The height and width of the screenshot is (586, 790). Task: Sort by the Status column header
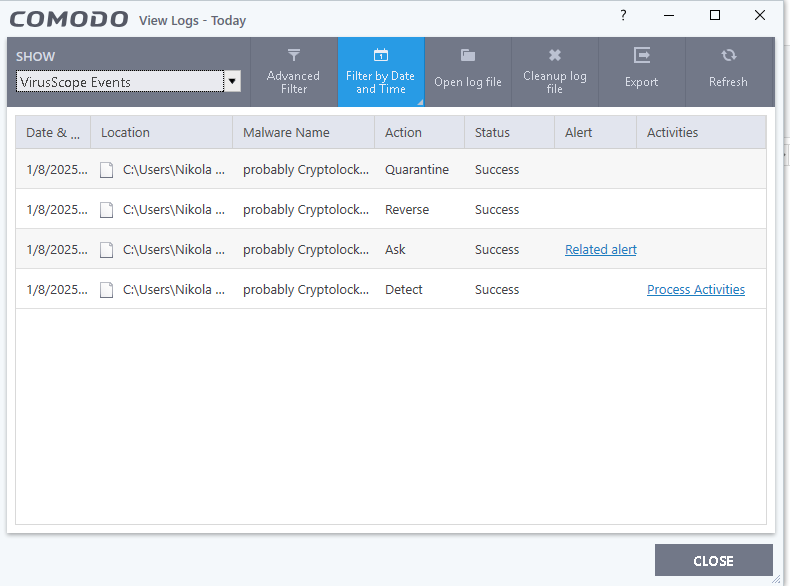509,133
